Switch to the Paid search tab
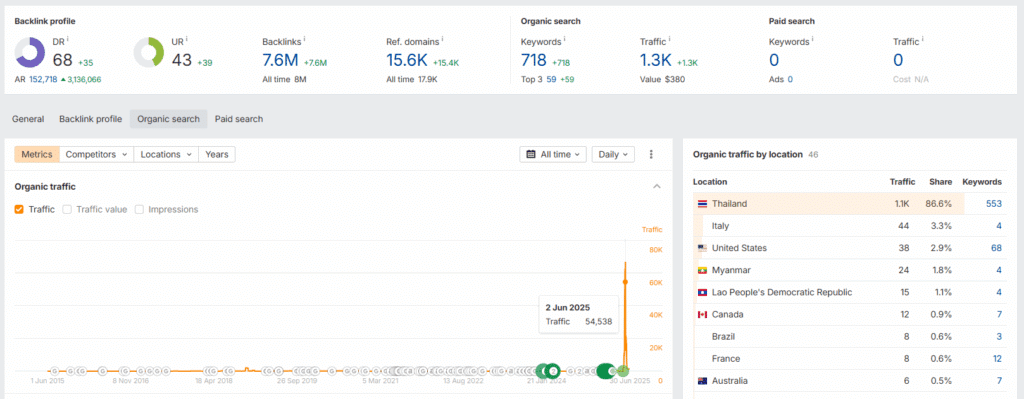Image resolution: width=1024 pixels, height=399 pixels. click(239, 119)
